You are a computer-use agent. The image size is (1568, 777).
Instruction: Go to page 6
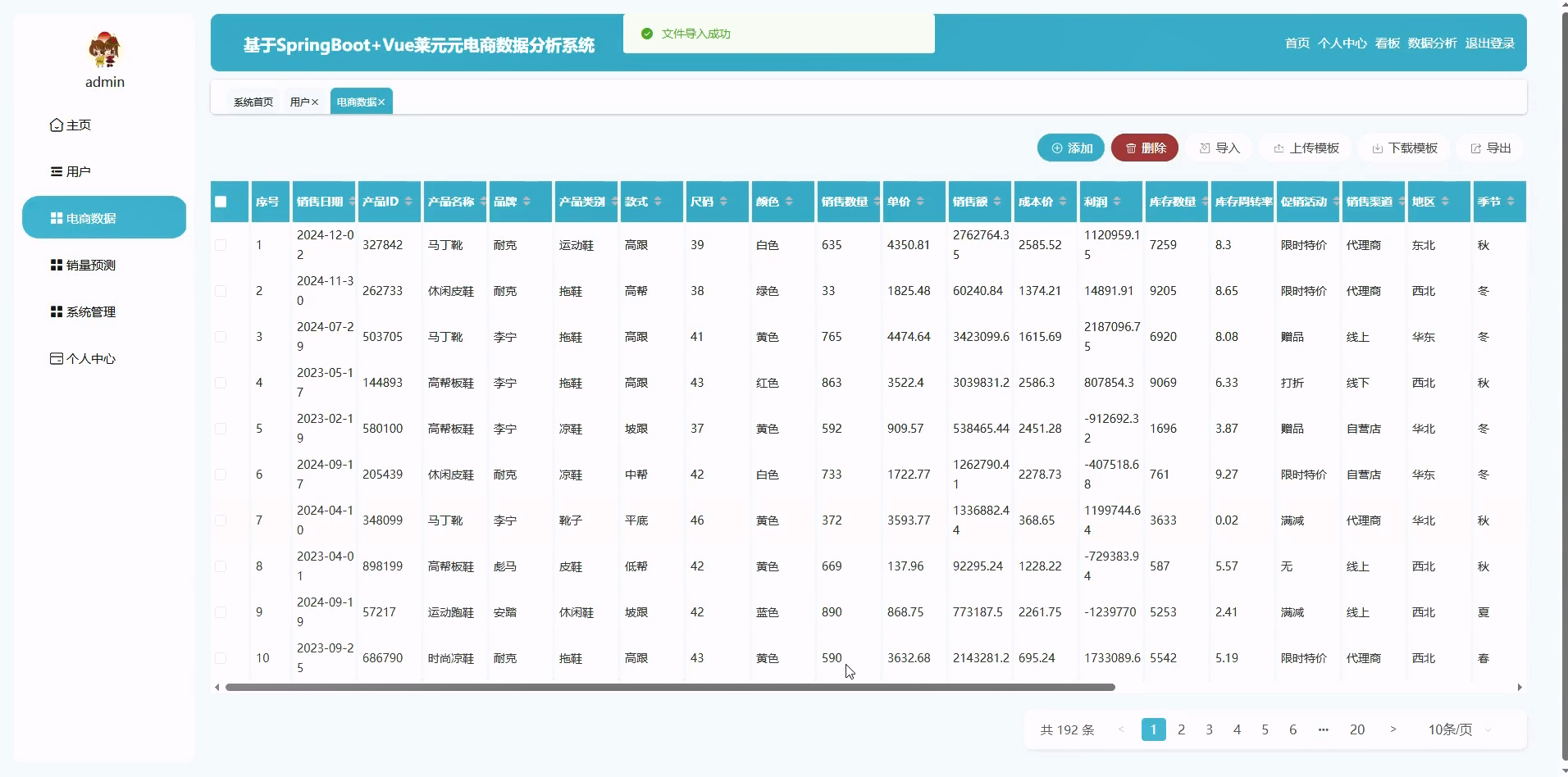[x=1292, y=729]
